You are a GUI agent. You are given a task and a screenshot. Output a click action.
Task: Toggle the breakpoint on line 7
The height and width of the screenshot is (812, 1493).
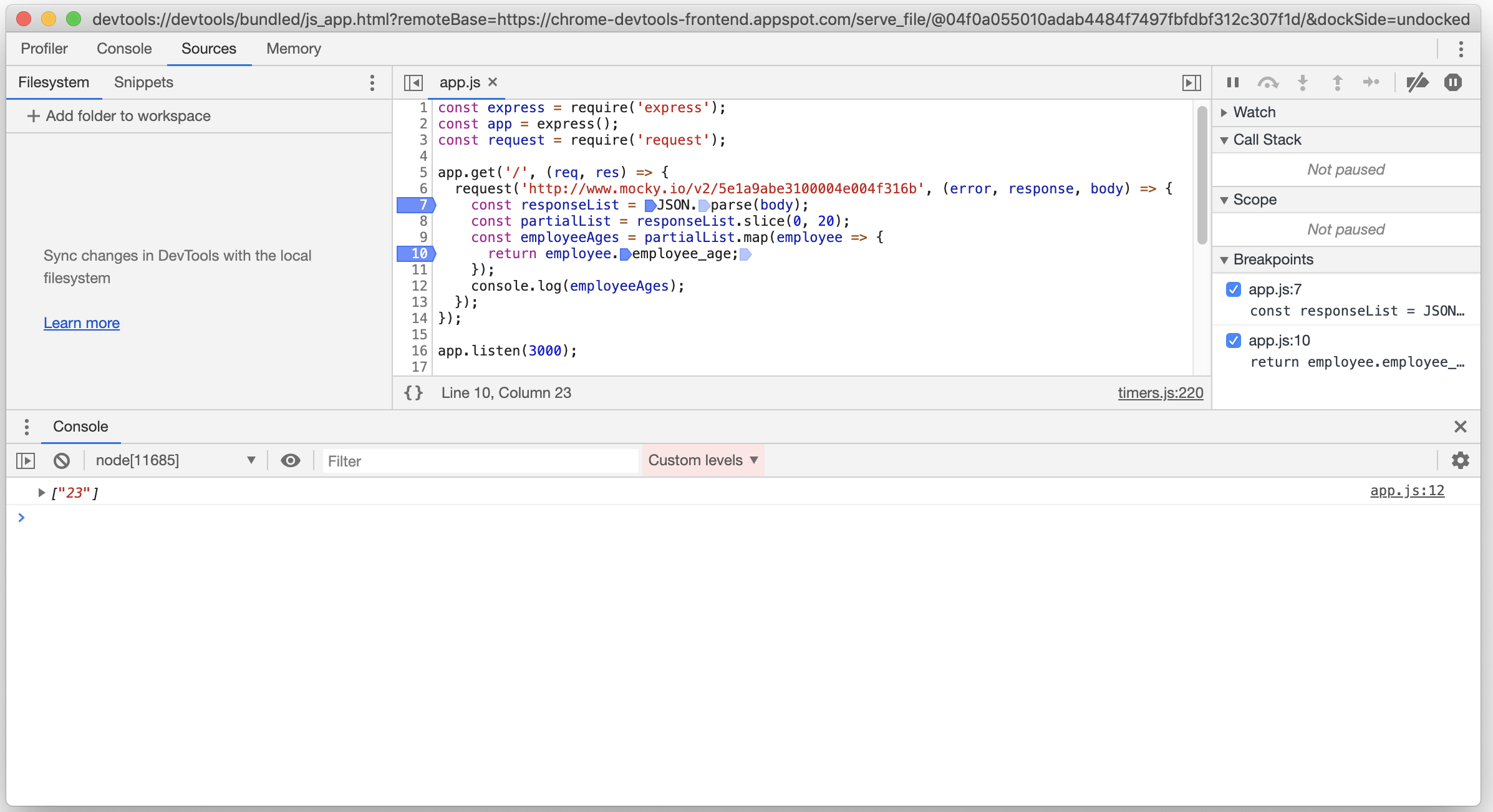416,205
